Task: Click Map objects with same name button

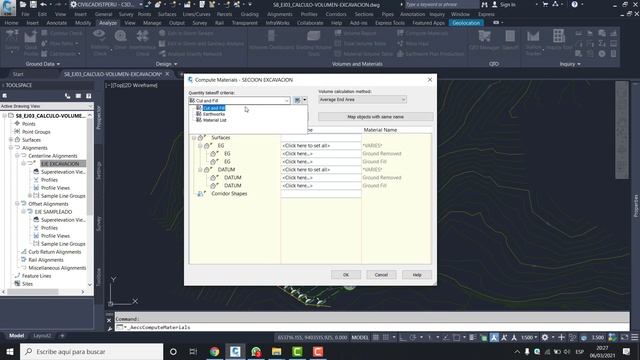Action: 376,117
